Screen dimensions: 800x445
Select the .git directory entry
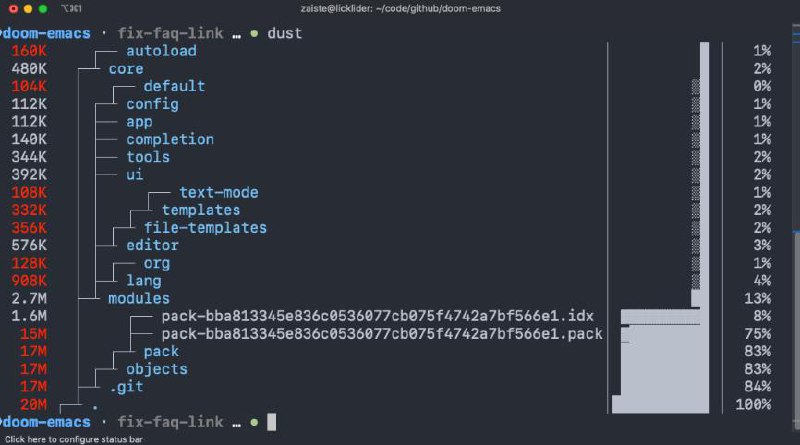click(127, 387)
